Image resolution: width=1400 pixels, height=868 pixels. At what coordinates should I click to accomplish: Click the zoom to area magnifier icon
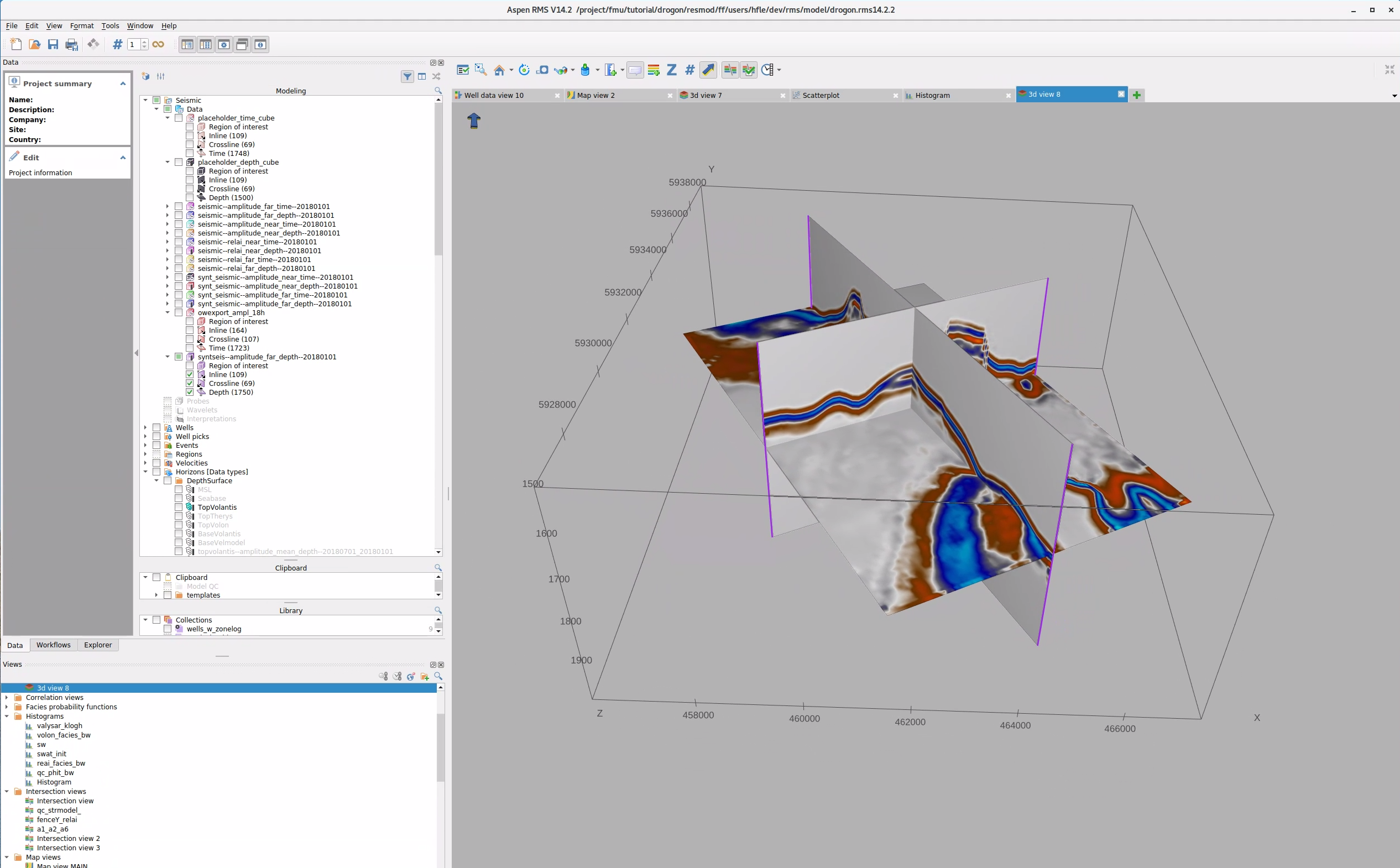(x=481, y=70)
